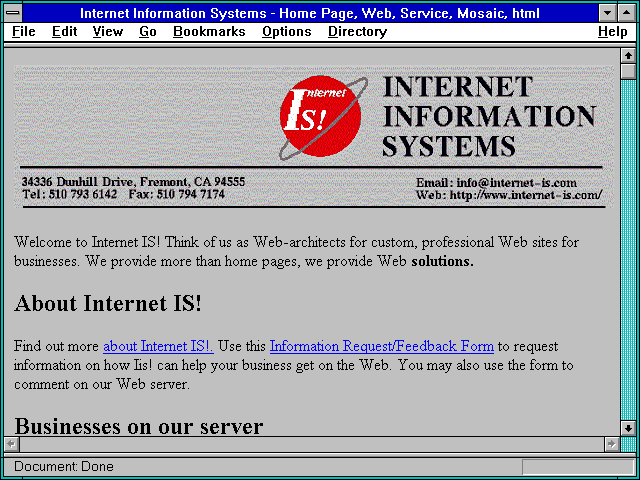
Task: Open the Directory menu
Action: click(x=358, y=32)
